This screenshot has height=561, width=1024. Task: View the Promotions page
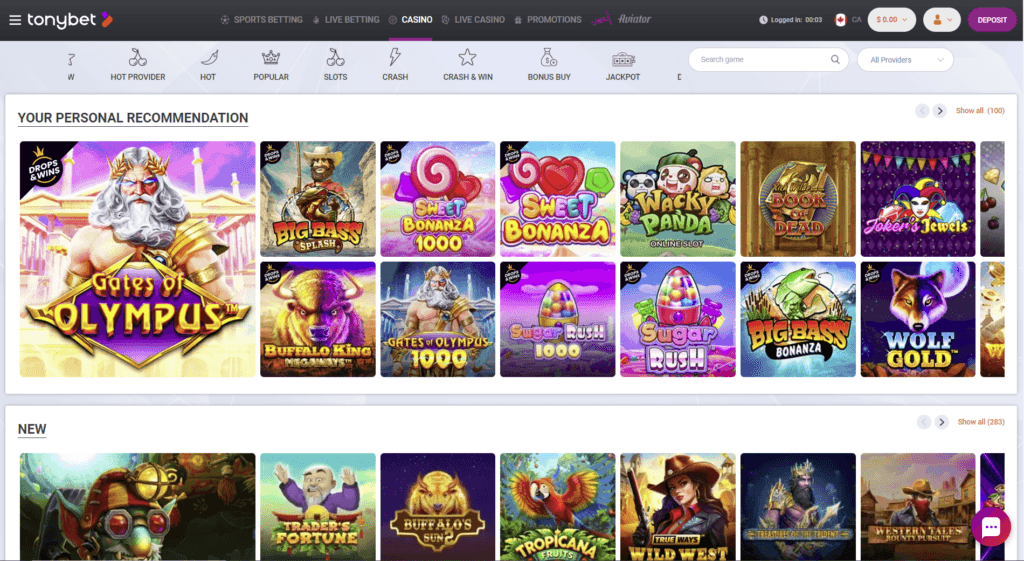coord(547,20)
